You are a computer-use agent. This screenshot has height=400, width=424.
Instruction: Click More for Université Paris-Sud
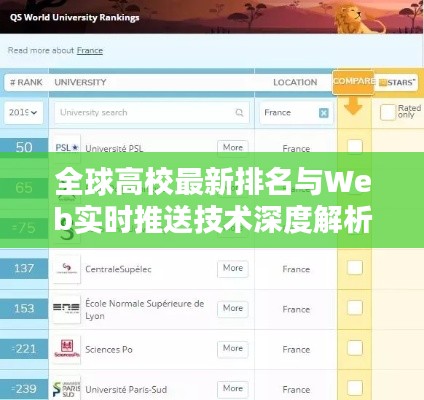233,389
